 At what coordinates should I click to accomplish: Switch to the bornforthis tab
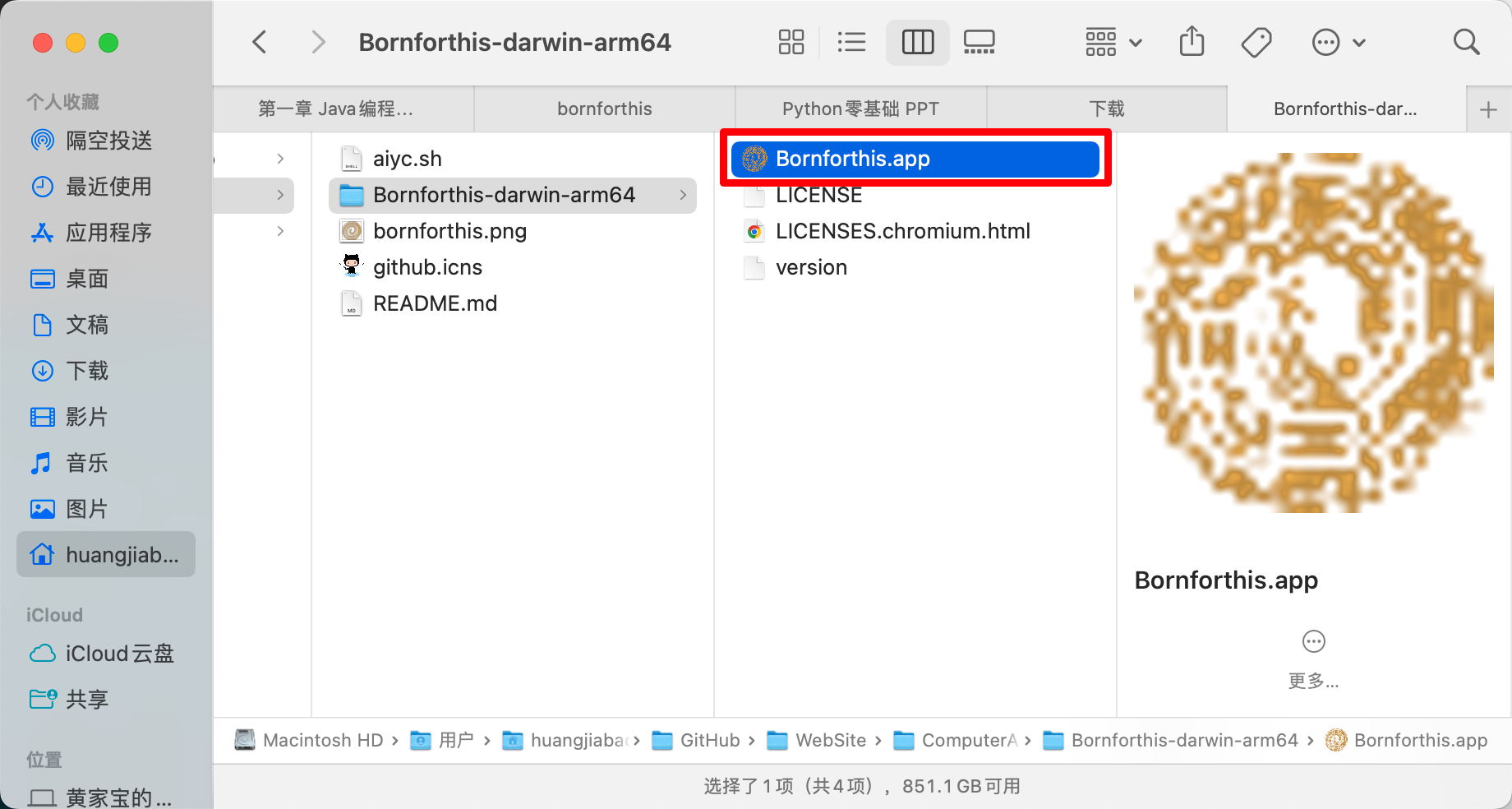pos(605,109)
